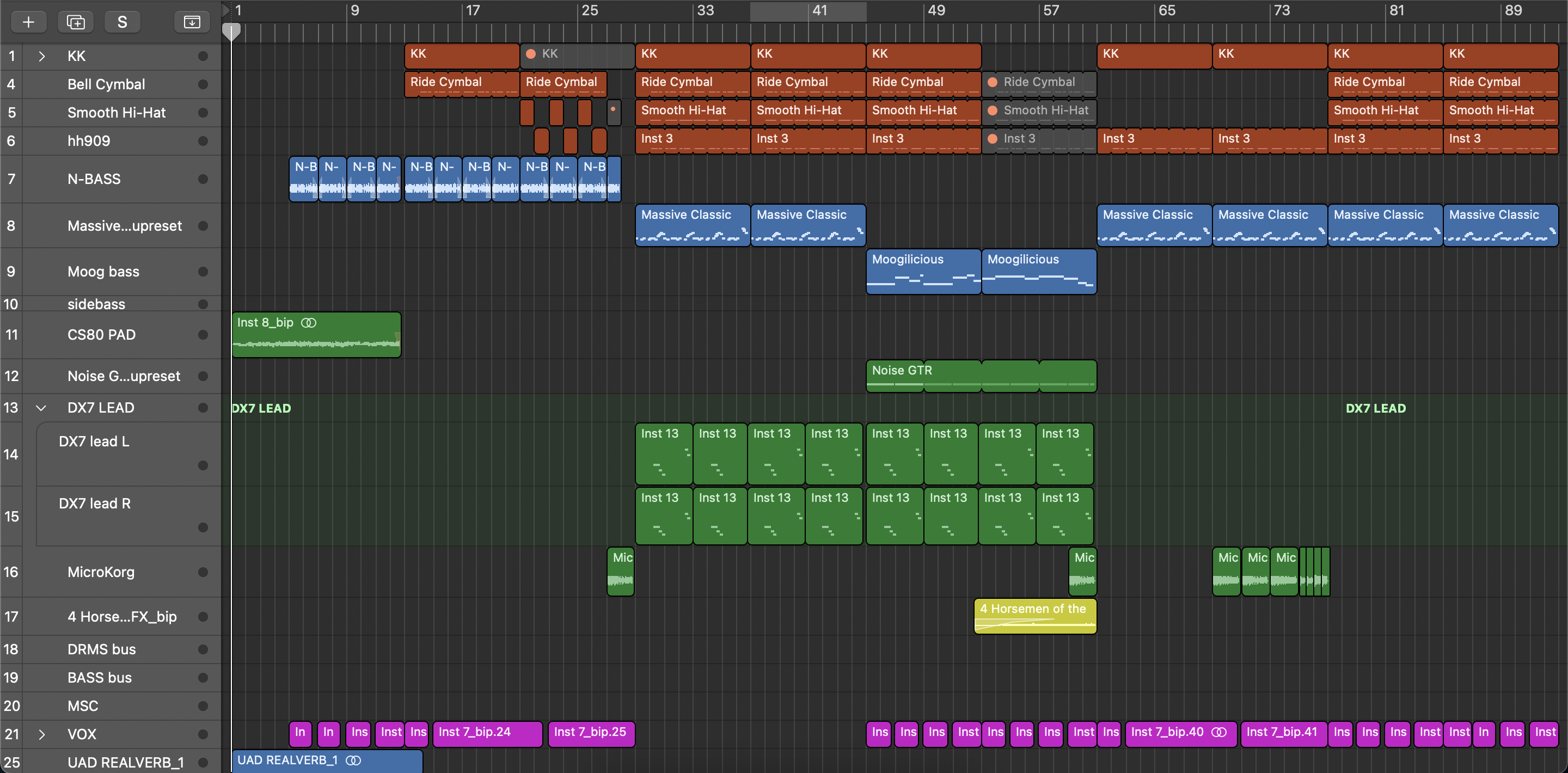The image size is (1568, 773).
Task: Click the global solo S button
Action: (x=122, y=22)
